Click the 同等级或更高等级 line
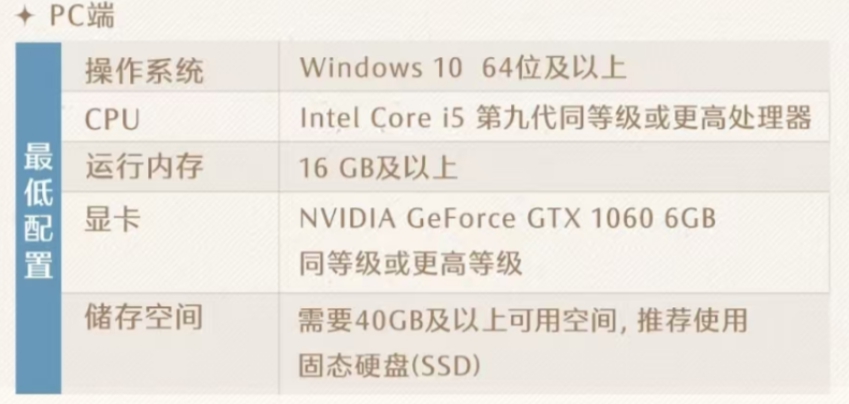 (x=411, y=263)
